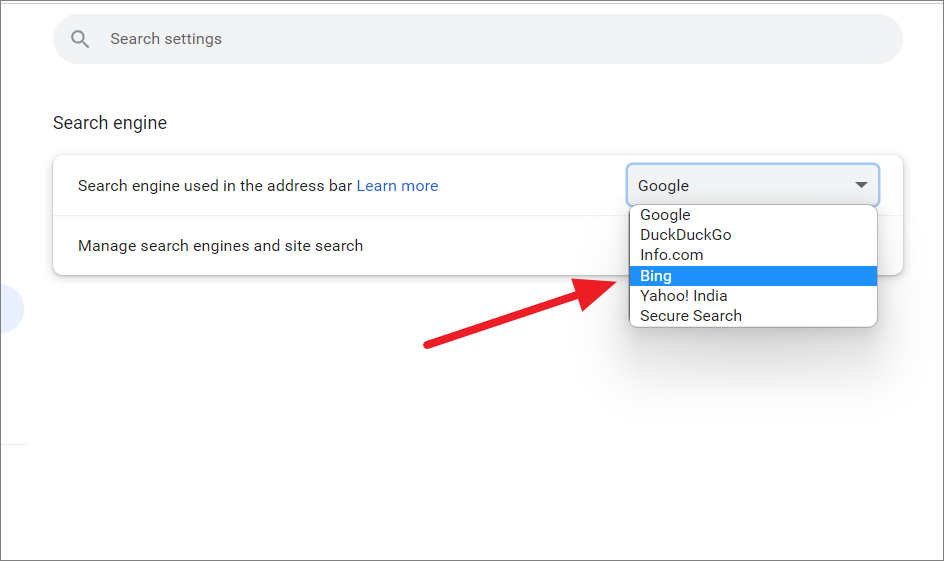Choose Yahoo! India option

coord(753,296)
